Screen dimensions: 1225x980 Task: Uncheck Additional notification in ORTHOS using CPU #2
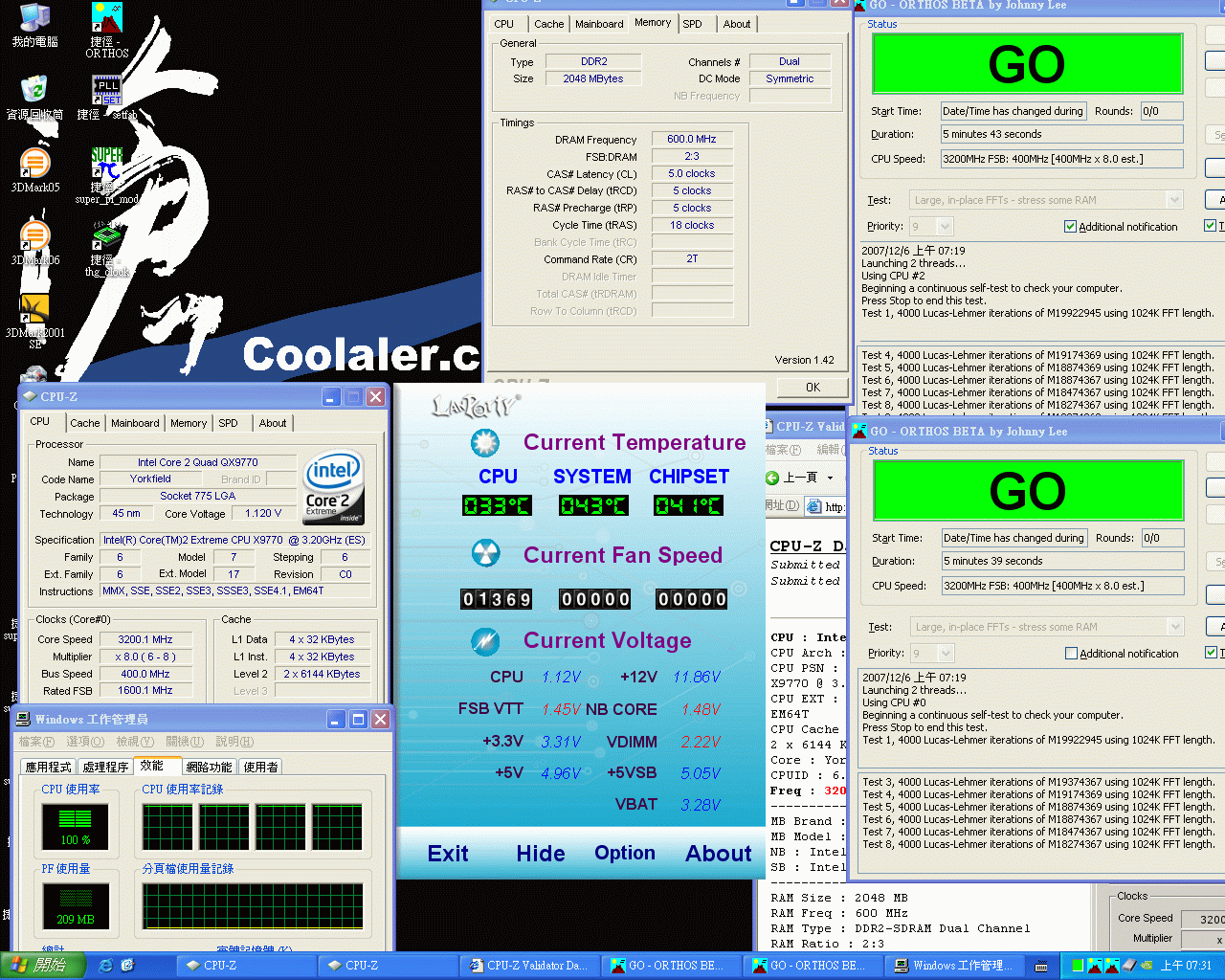click(x=1070, y=227)
